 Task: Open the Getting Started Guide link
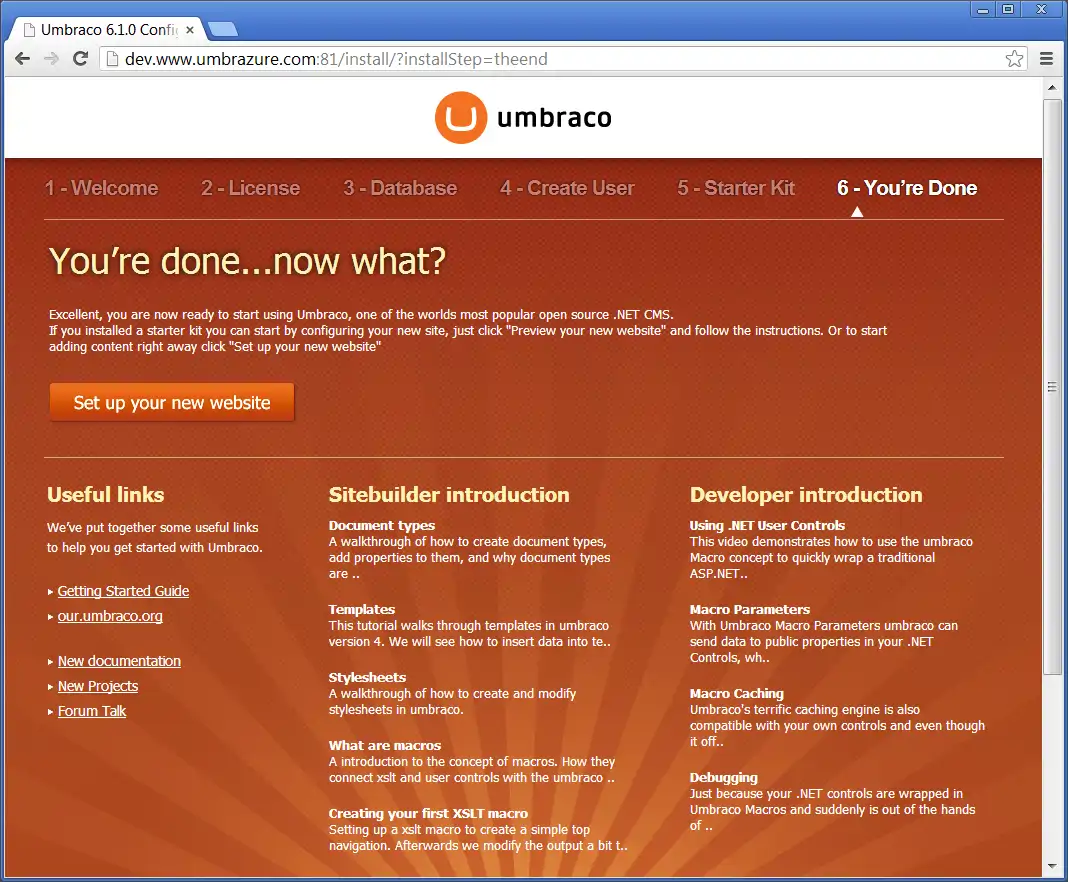pos(123,591)
